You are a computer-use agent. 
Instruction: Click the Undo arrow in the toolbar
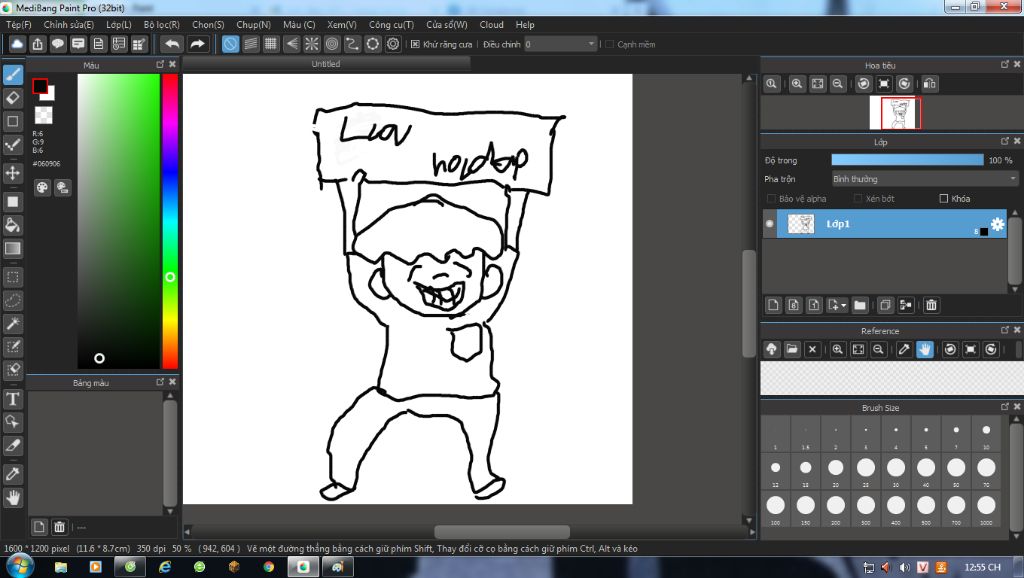click(172, 44)
